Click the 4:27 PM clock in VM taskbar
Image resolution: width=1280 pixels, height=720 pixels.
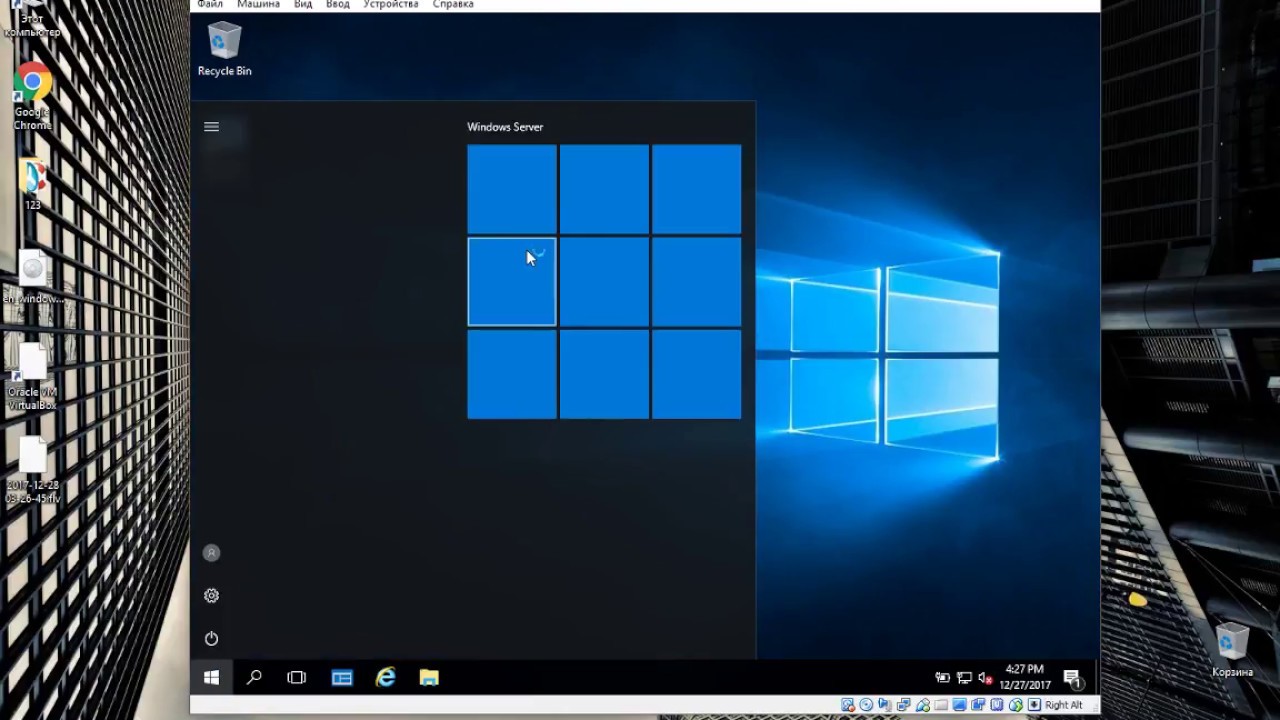(1025, 677)
